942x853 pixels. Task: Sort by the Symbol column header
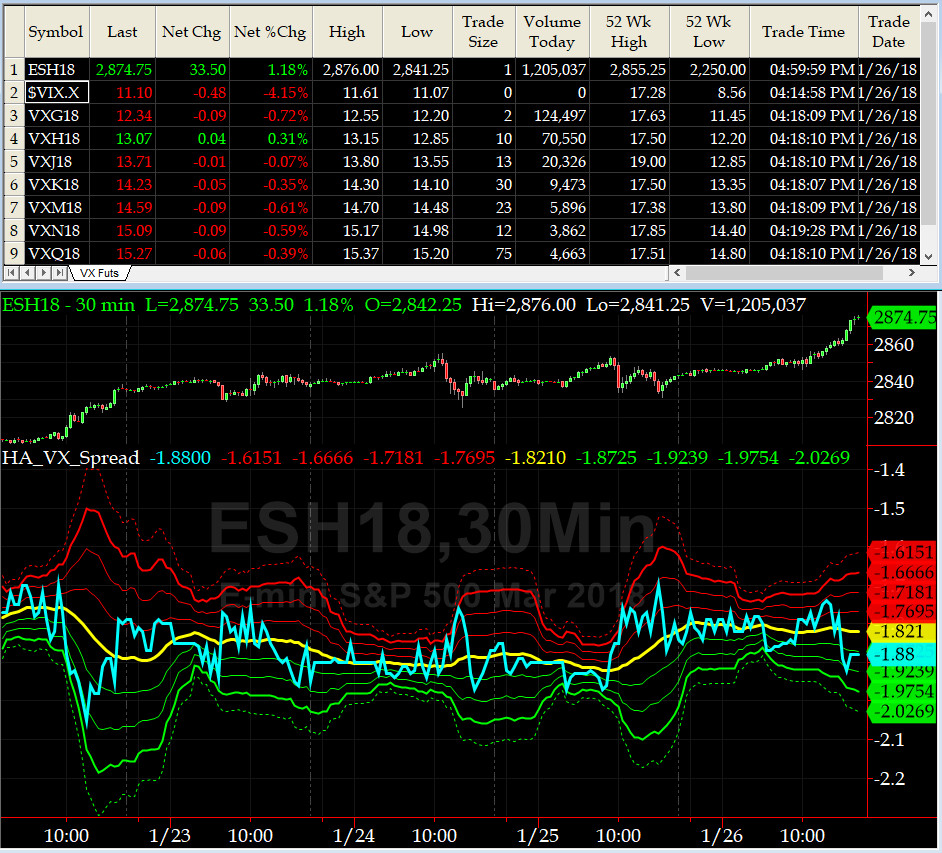pos(56,32)
